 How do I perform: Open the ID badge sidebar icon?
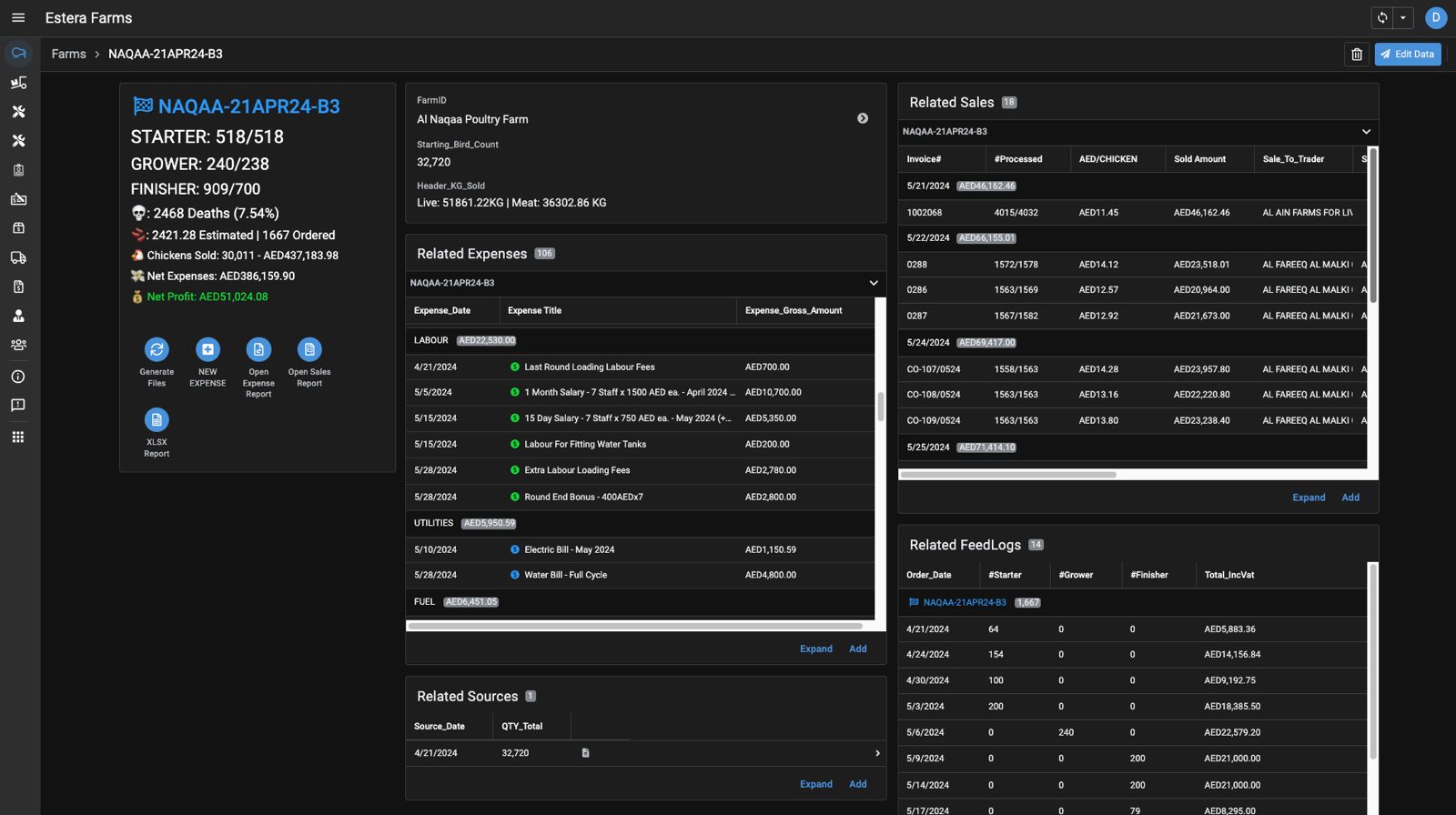18,170
